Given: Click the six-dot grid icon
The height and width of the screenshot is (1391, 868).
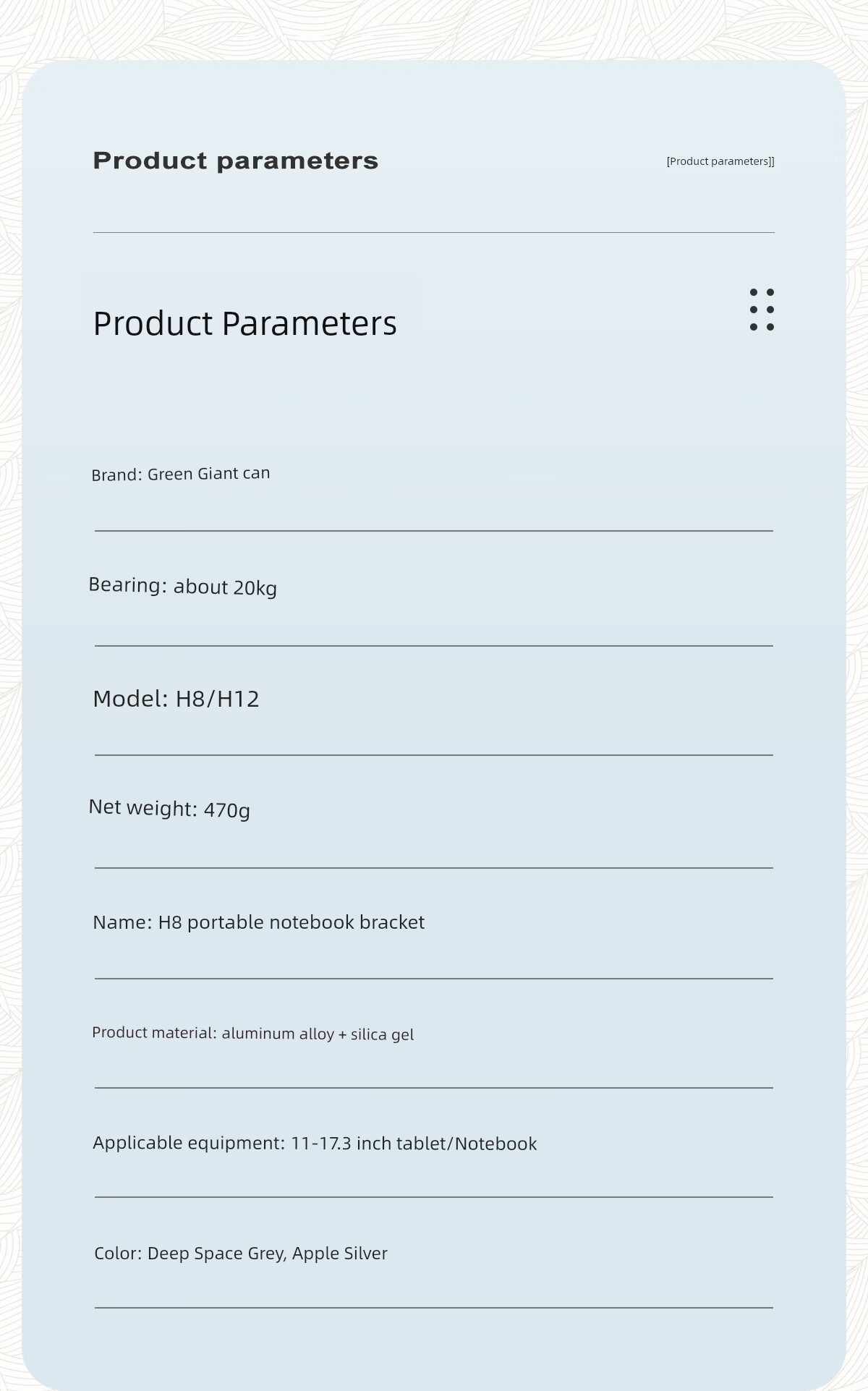Looking at the screenshot, I should point(762,310).
